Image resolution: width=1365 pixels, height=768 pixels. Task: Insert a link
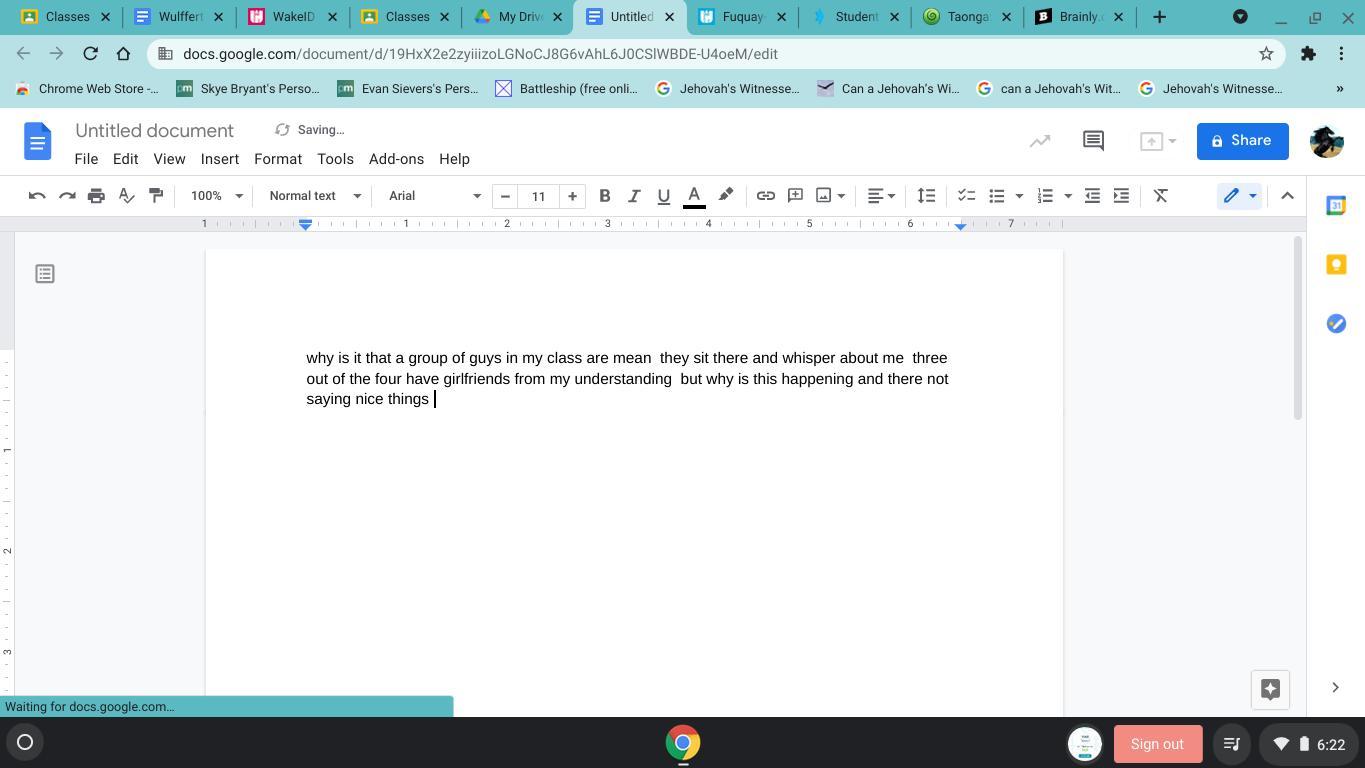pyautogui.click(x=765, y=196)
